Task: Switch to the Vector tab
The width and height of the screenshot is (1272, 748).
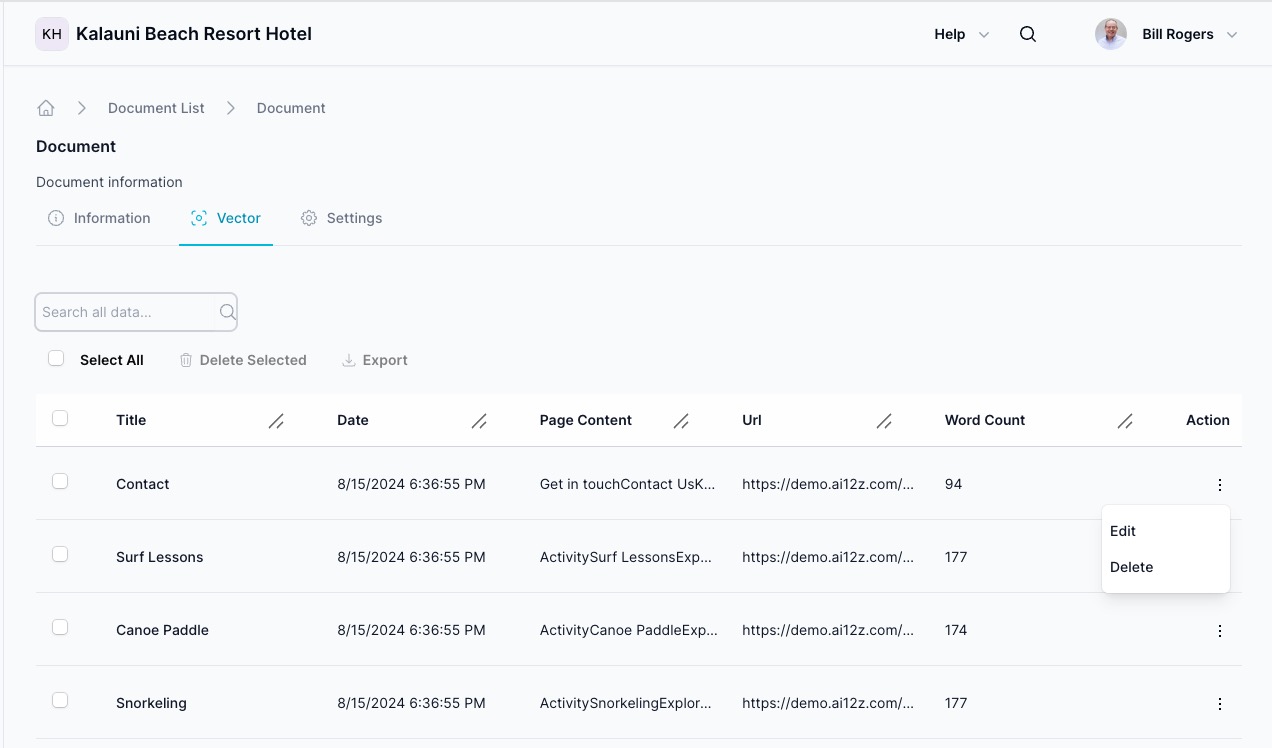Action: coord(226,218)
